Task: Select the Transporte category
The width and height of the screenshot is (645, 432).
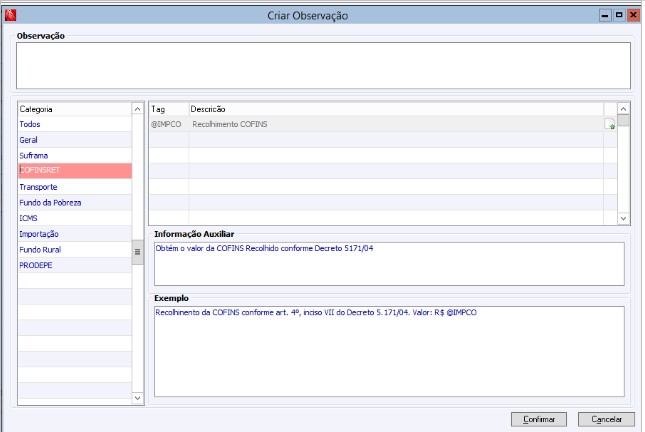Action: pos(75,187)
